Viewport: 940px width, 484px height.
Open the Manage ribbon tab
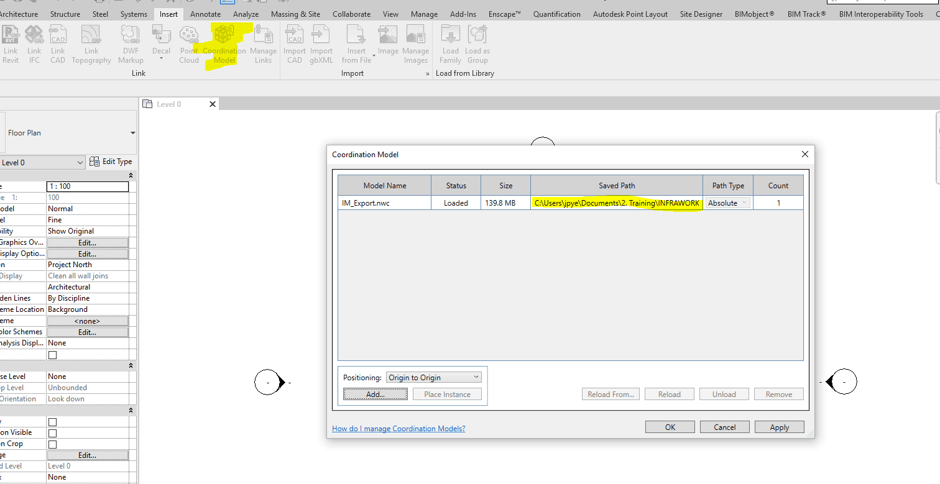(x=424, y=14)
